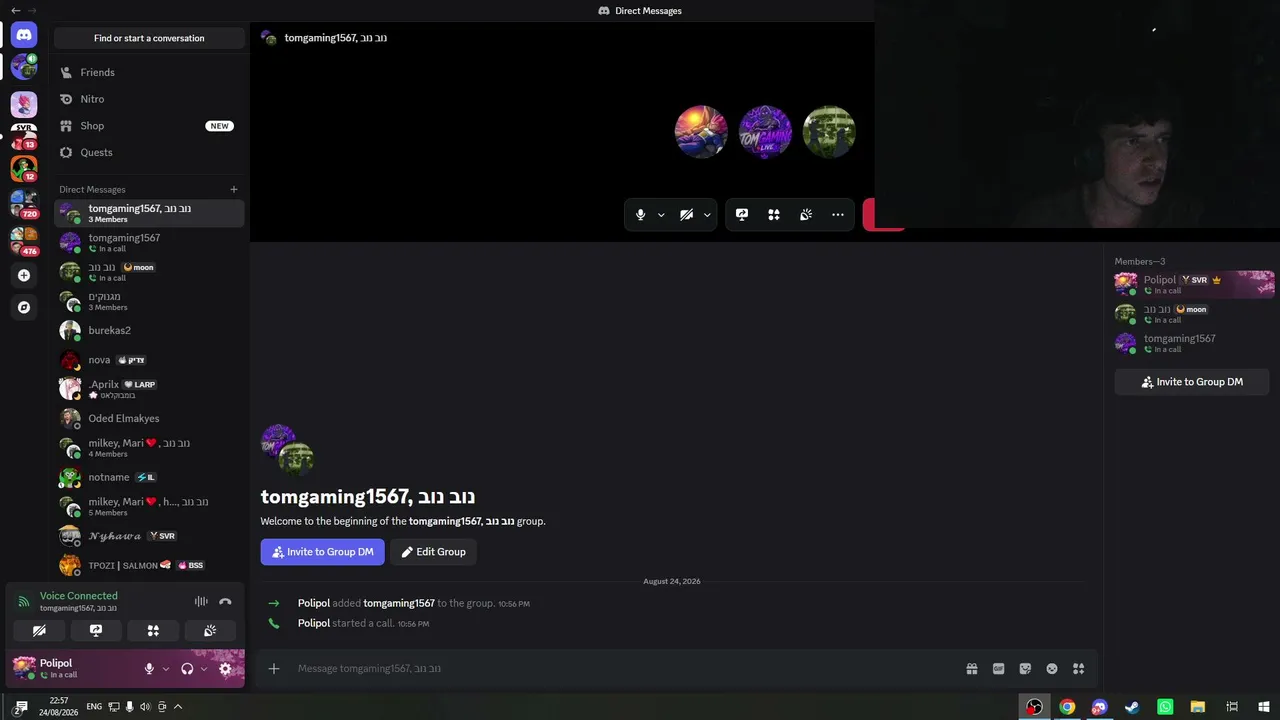The width and height of the screenshot is (1280, 720).
Task: Turn on camera in the call controls bar
Action: 687,214
